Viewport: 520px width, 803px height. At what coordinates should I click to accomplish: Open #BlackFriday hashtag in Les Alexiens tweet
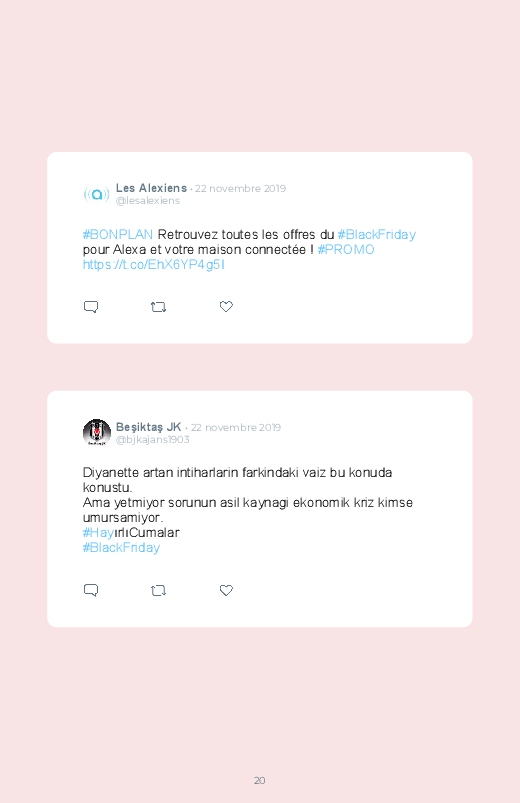coord(377,235)
